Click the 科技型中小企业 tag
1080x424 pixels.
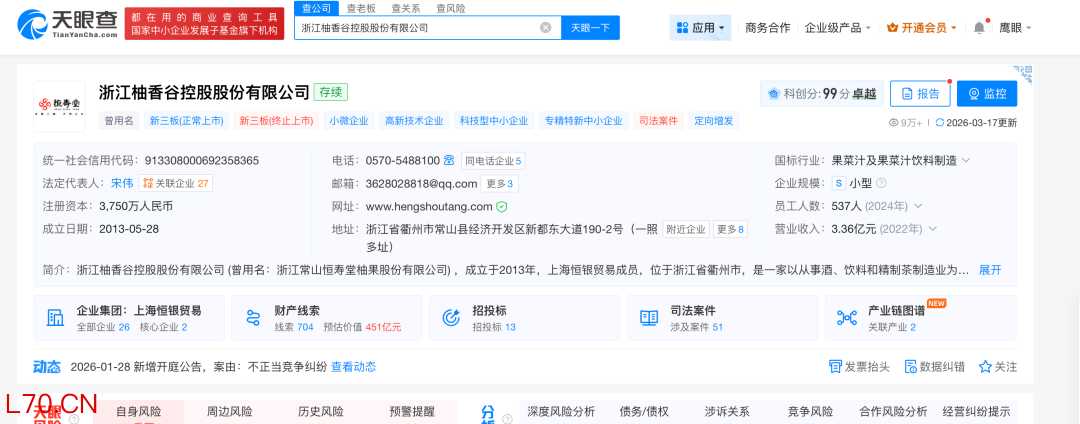coord(494,121)
